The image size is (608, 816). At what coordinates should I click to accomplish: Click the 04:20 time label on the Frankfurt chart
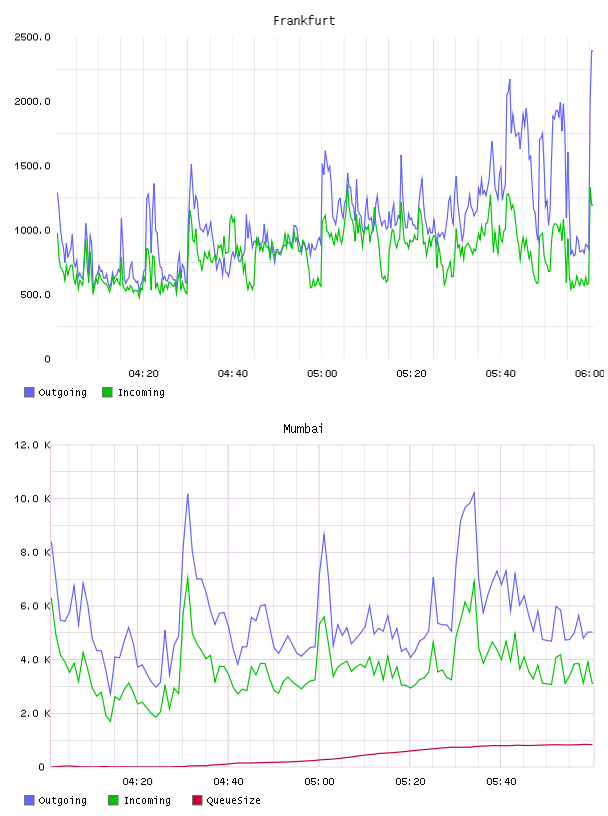[143, 374]
